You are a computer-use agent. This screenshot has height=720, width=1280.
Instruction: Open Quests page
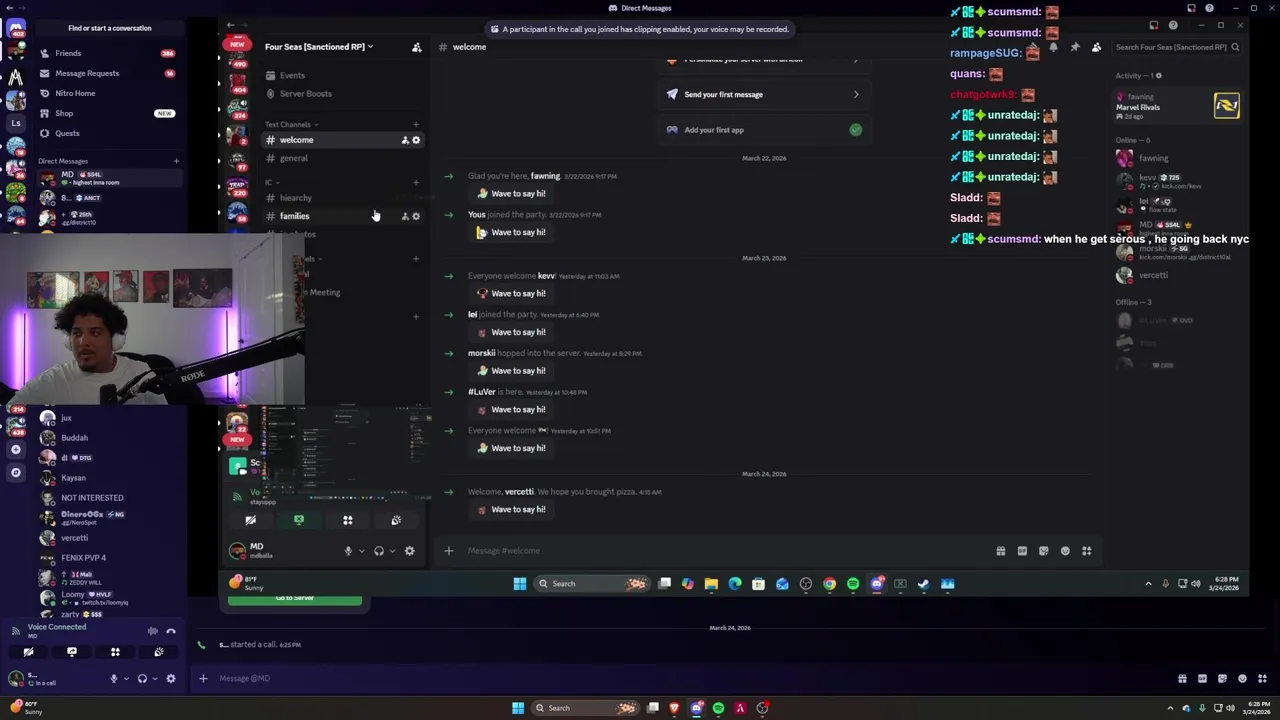(x=108, y=133)
